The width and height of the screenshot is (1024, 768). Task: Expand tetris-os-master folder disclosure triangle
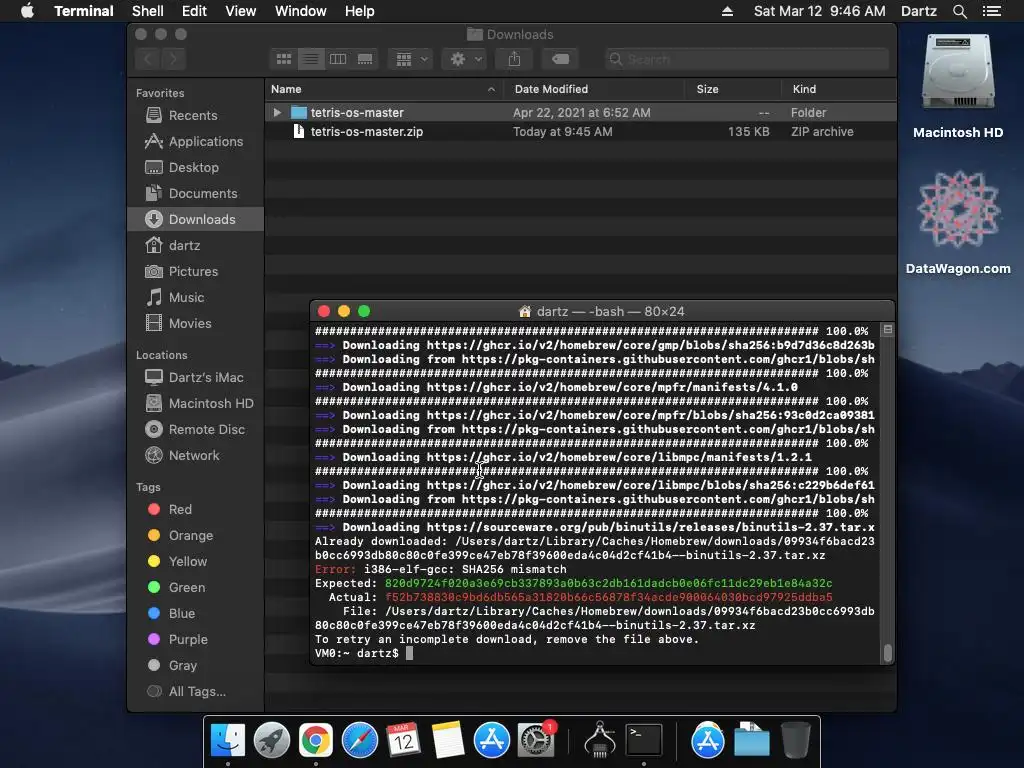point(277,112)
